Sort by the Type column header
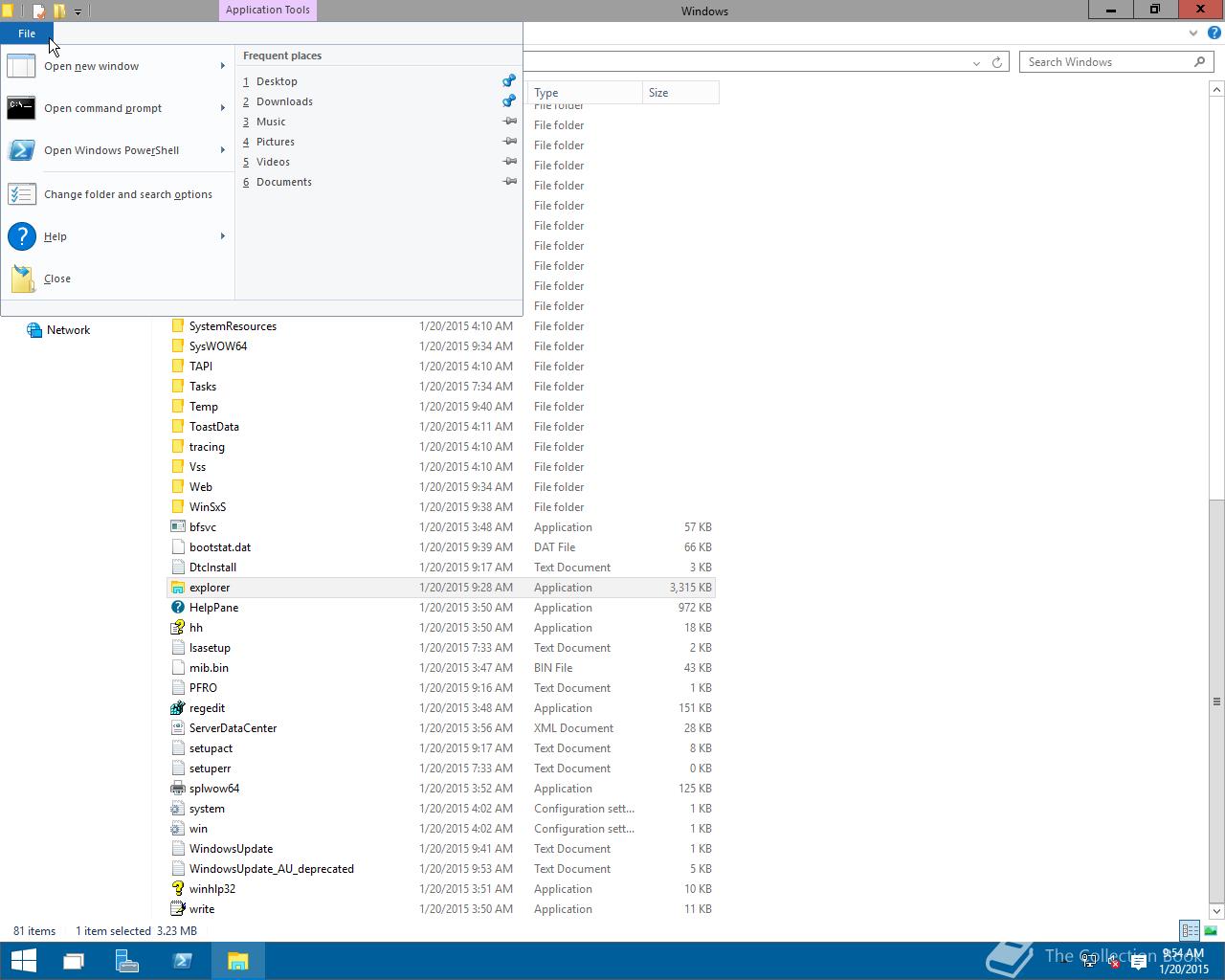Image resolution: width=1225 pixels, height=980 pixels. 585,93
